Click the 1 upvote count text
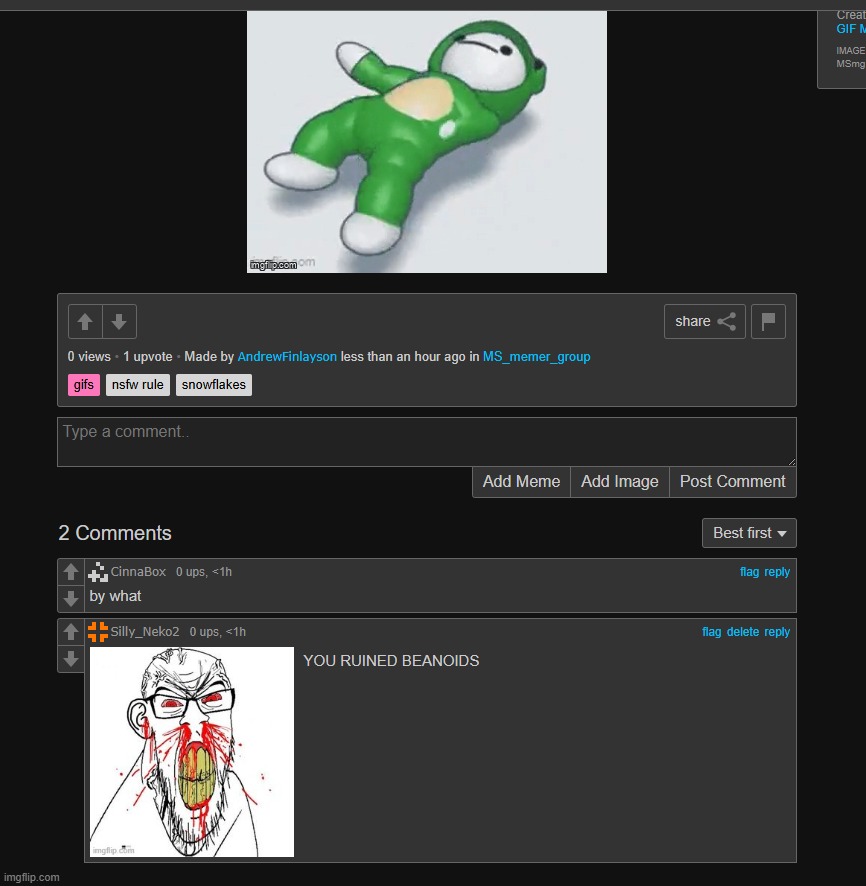This screenshot has height=886, width=866. [147, 357]
